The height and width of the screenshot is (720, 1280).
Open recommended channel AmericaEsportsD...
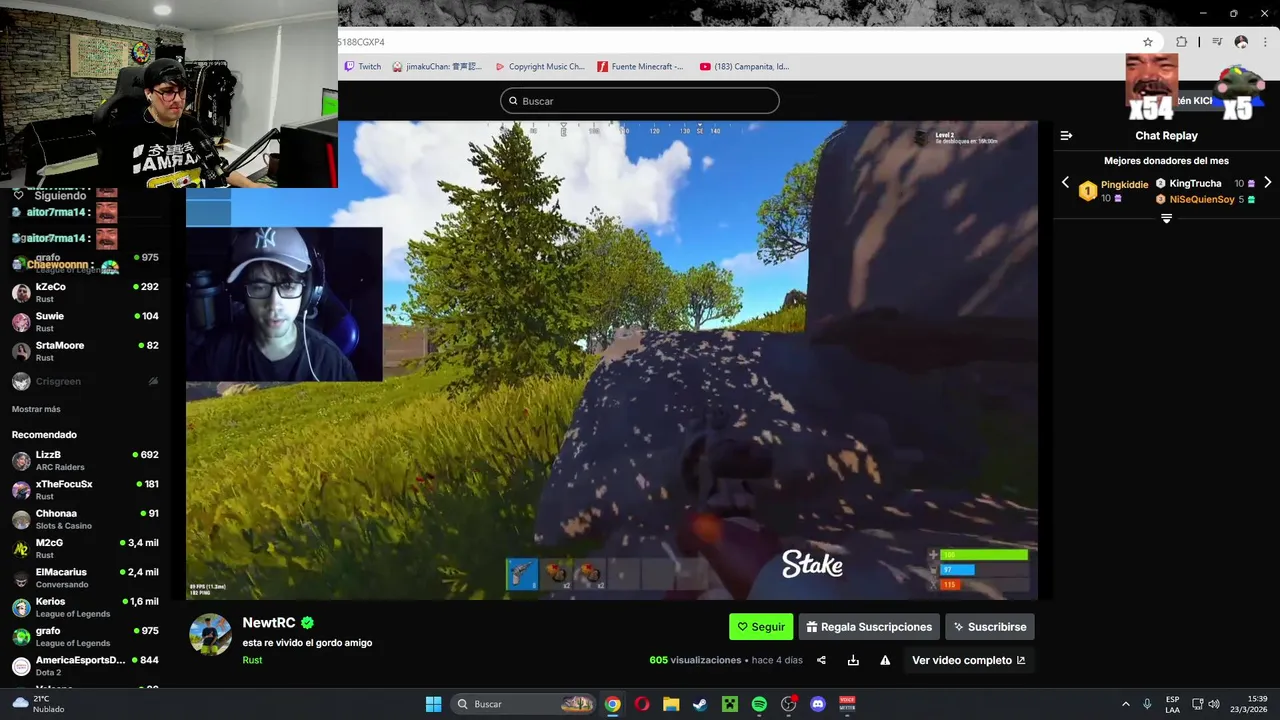coord(85,665)
